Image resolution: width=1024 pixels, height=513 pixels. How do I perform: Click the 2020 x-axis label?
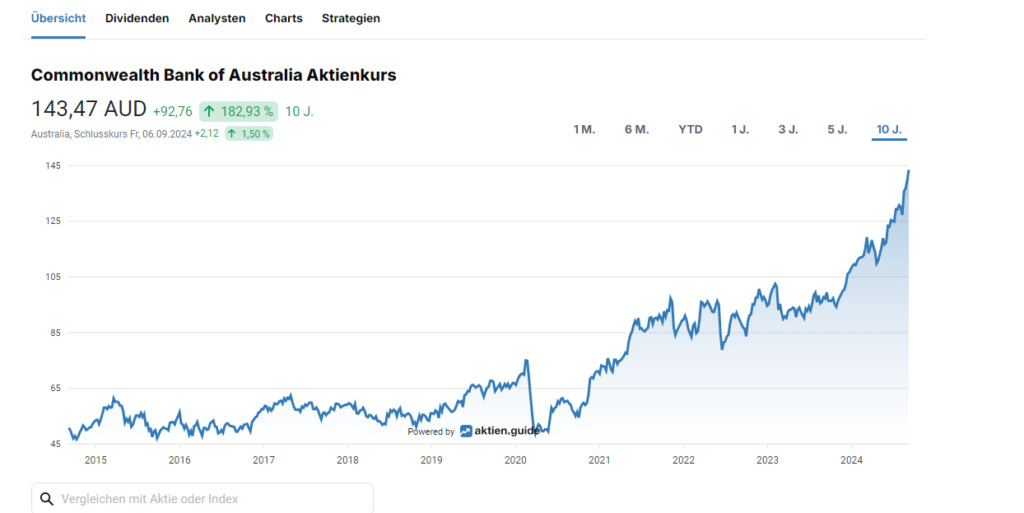tap(515, 460)
